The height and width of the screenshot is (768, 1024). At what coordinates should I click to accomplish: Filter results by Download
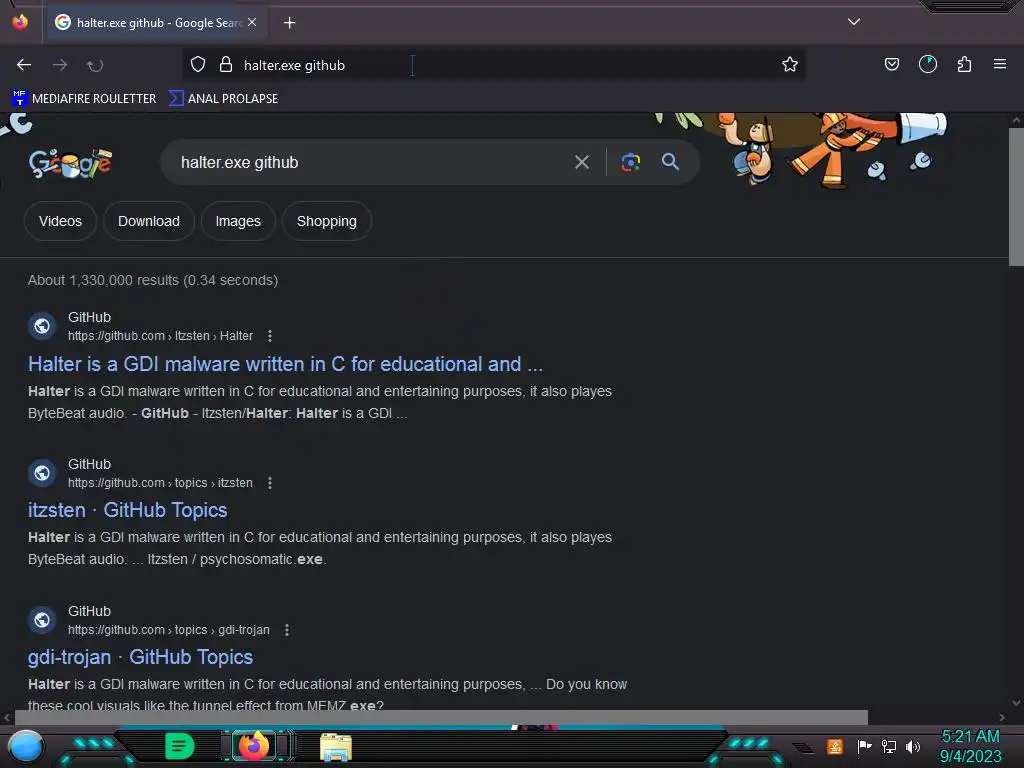click(149, 221)
